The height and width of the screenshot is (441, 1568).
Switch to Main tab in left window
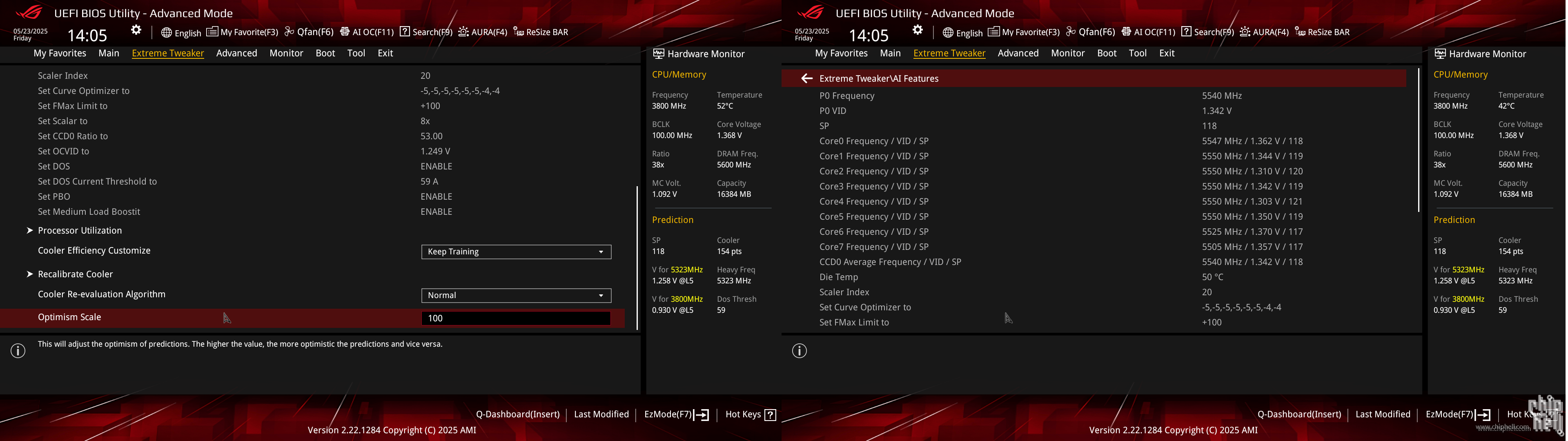(x=109, y=53)
